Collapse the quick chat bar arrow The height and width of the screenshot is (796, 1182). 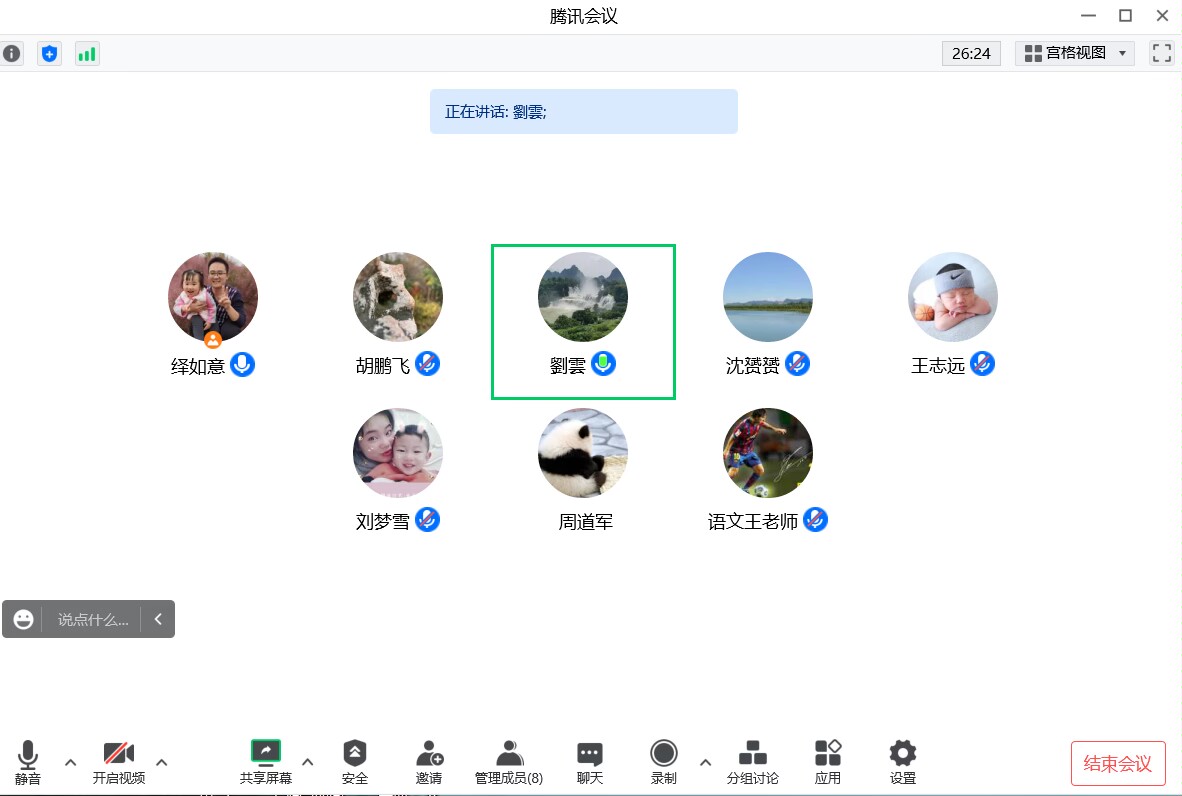click(158, 619)
